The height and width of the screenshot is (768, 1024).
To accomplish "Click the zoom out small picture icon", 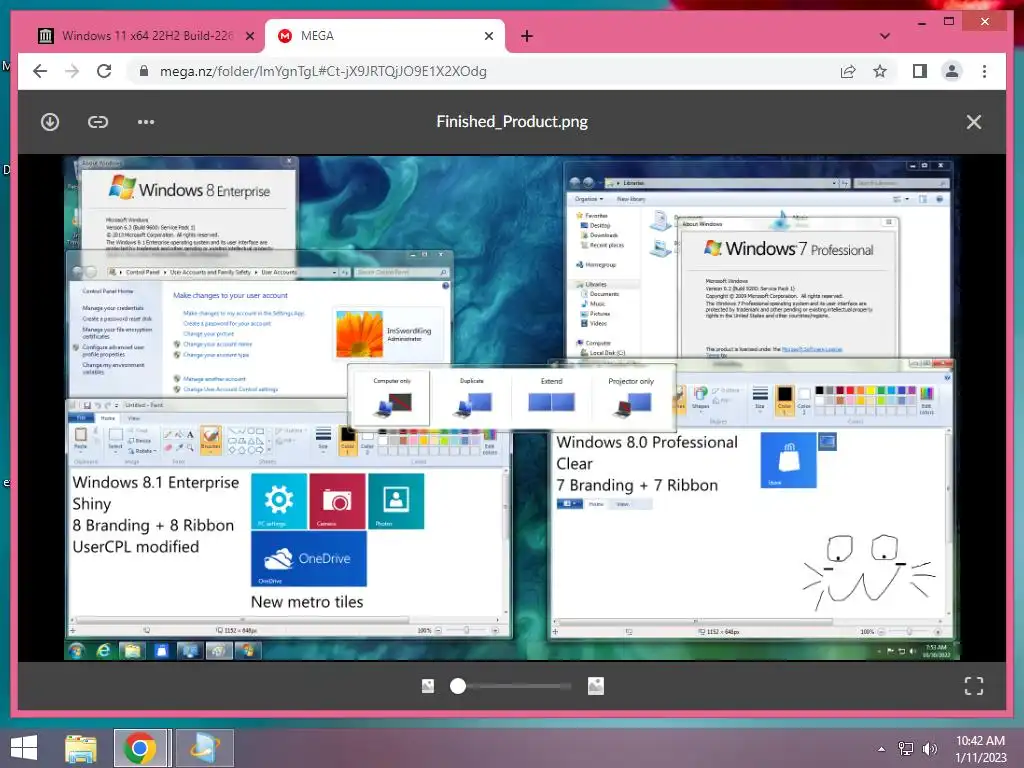I will tap(428, 686).
